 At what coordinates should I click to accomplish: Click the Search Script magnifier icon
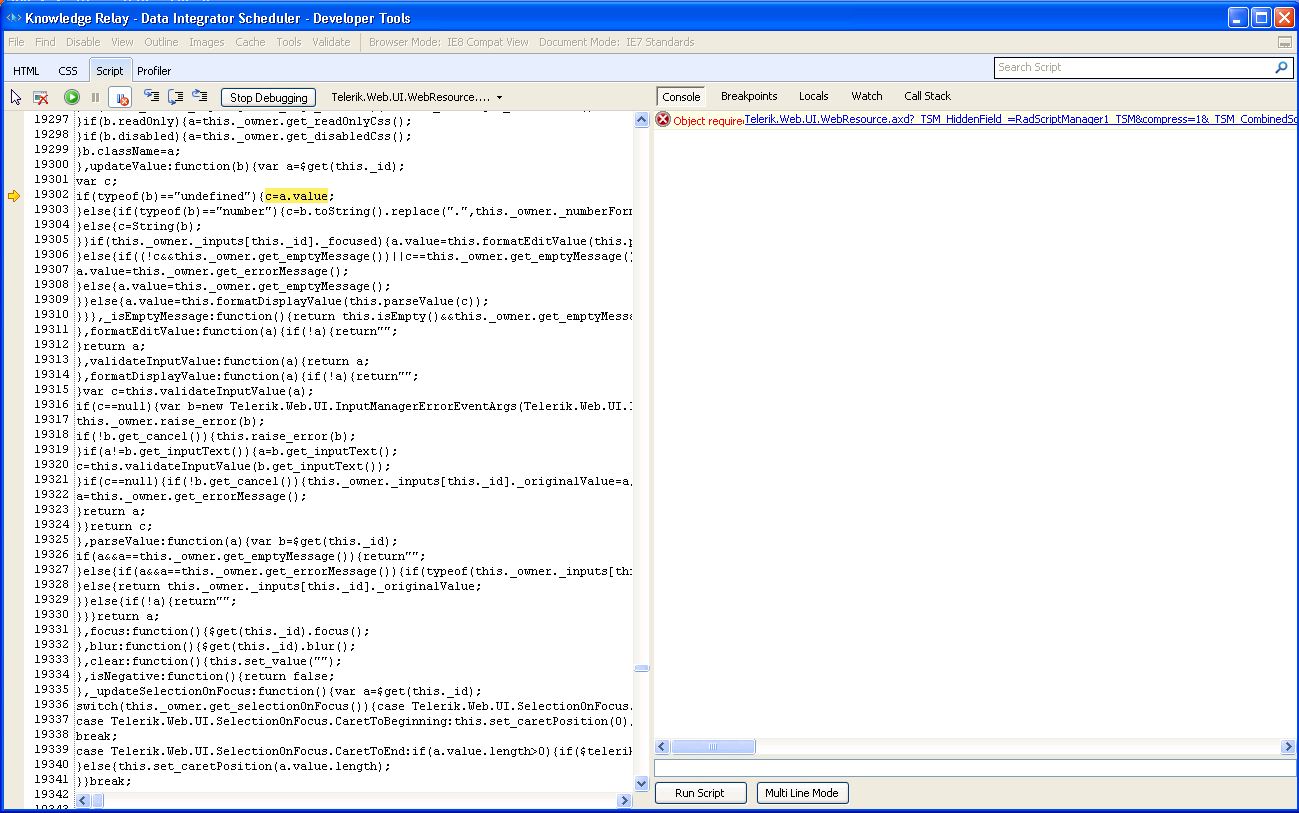click(x=1282, y=68)
